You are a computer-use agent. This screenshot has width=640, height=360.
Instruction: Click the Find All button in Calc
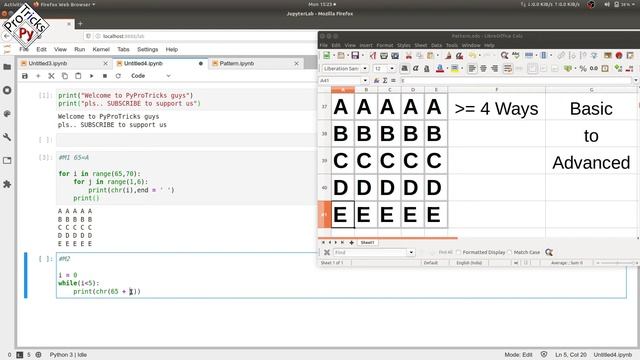tap(445, 252)
